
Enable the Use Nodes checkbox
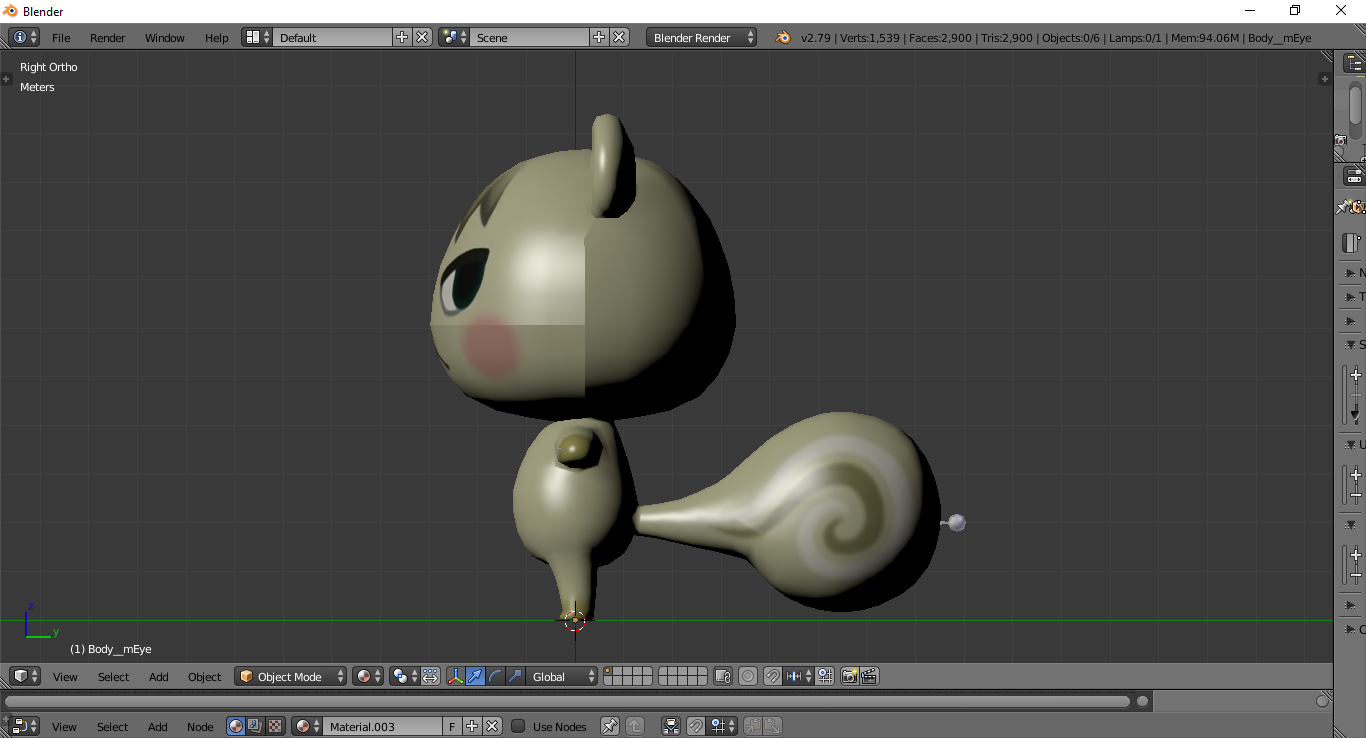click(x=518, y=727)
